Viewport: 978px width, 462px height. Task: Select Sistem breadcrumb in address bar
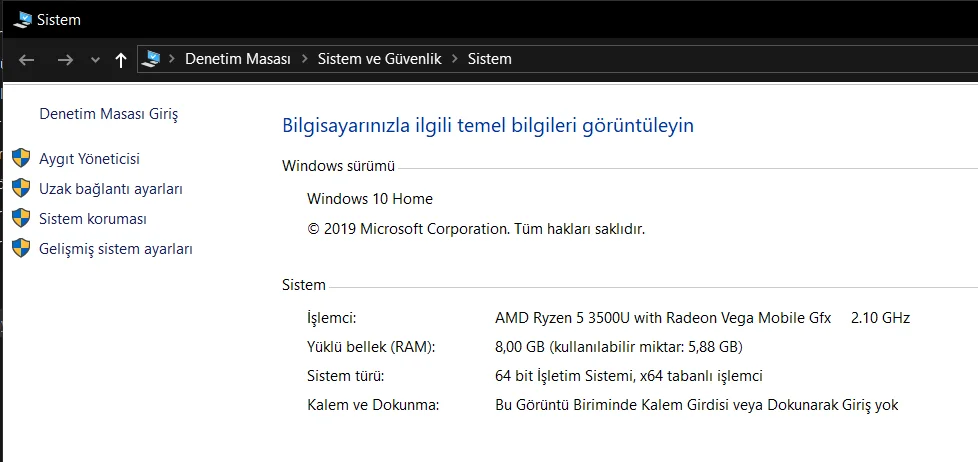(x=490, y=59)
